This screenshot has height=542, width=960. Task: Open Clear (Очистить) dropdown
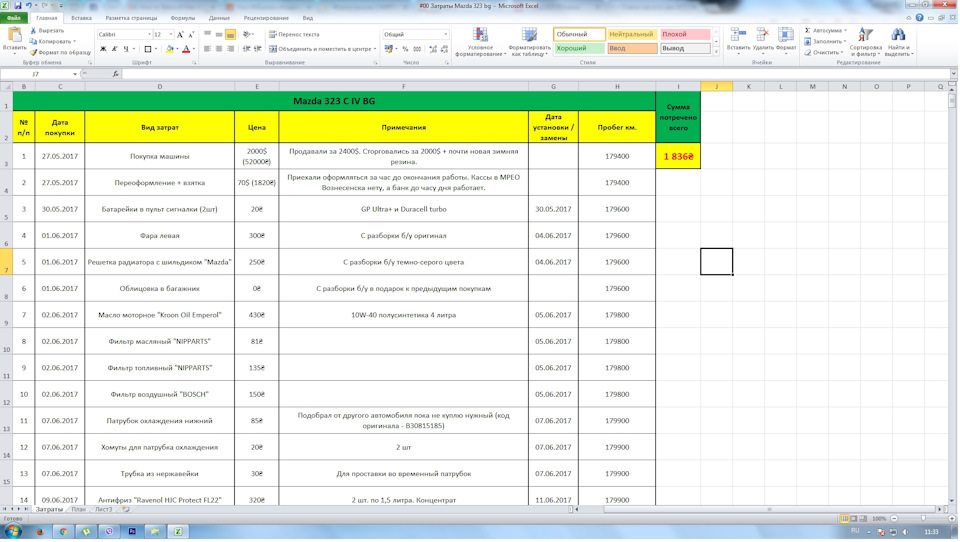point(825,53)
